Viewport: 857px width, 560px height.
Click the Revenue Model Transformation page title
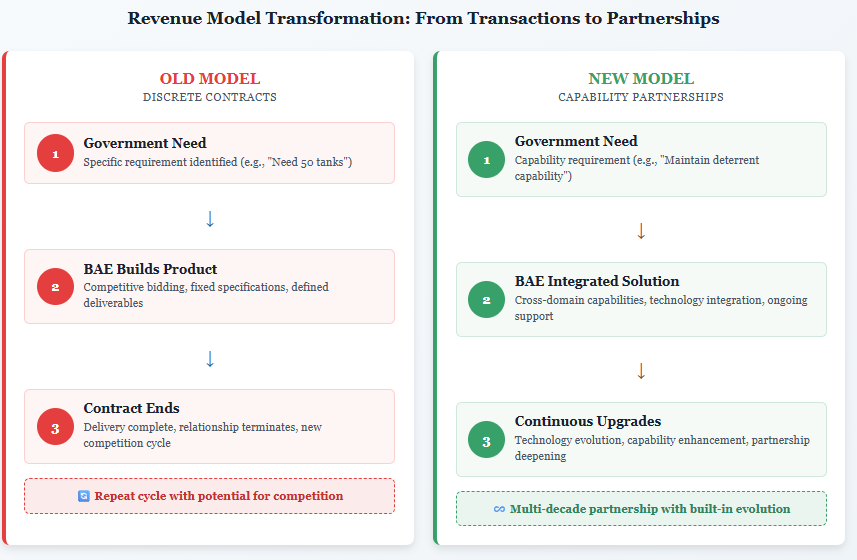tap(424, 19)
